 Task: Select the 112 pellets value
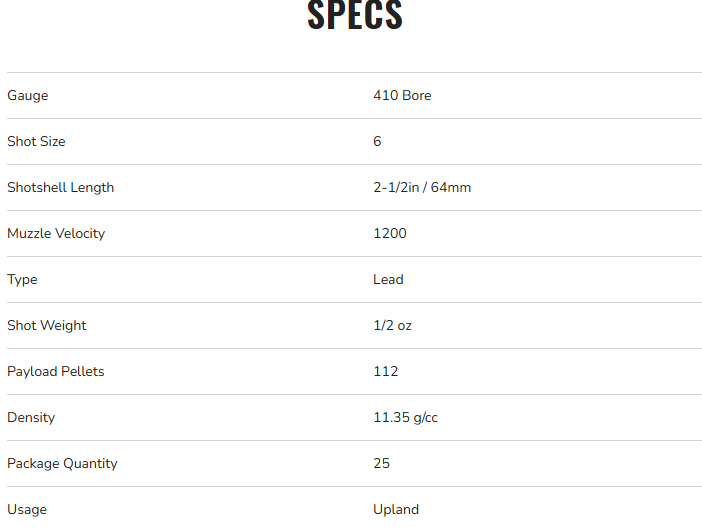coord(386,372)
